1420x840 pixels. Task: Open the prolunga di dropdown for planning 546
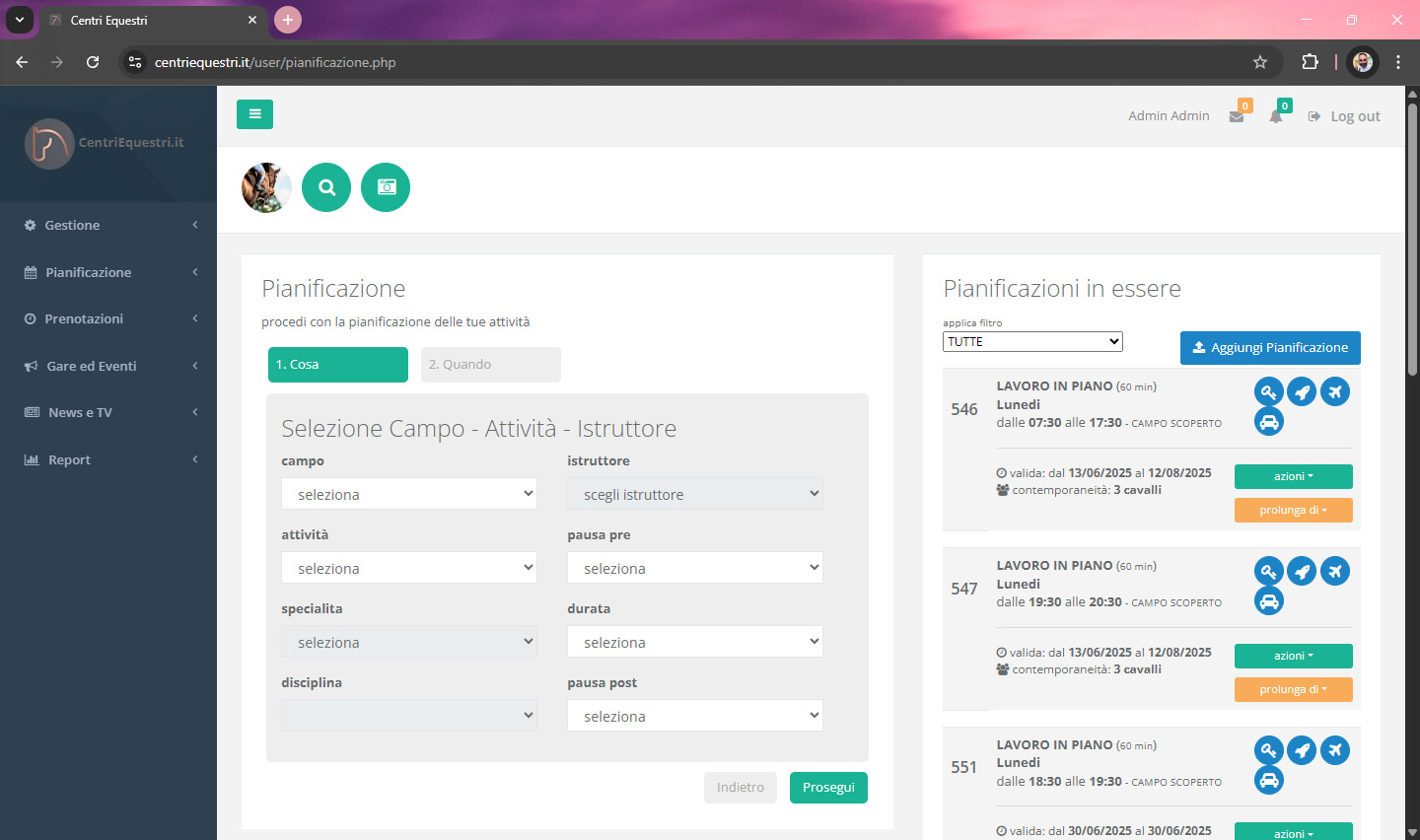[x=1294, y=511]
